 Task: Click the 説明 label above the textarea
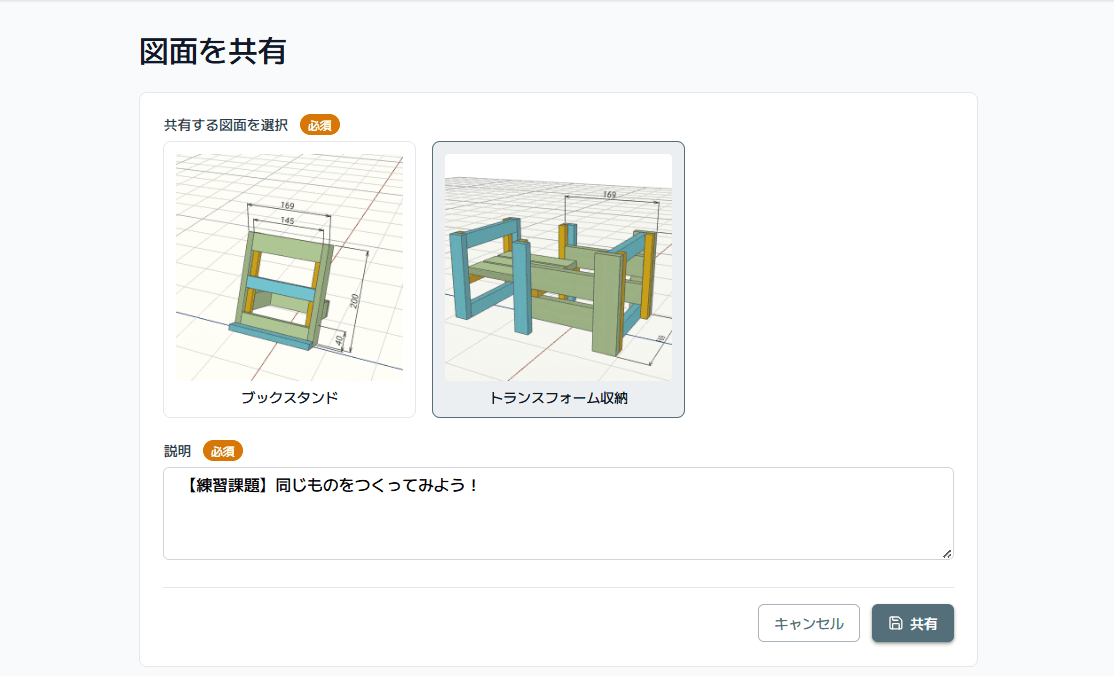(175, 450)
